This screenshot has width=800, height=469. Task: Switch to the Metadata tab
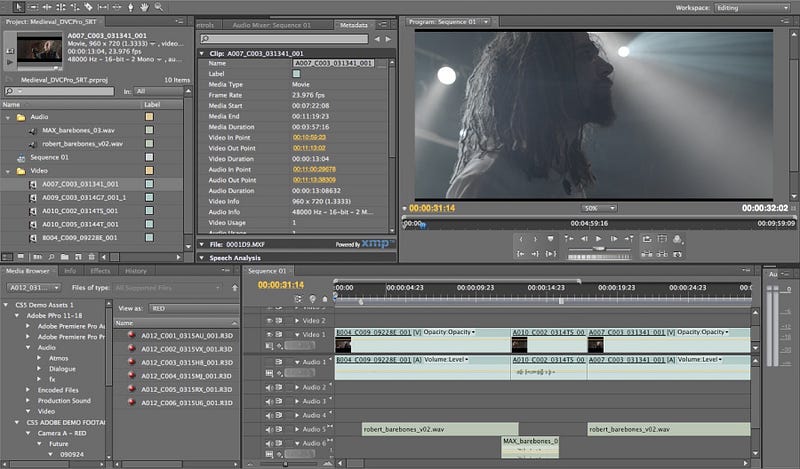(354, 25)
